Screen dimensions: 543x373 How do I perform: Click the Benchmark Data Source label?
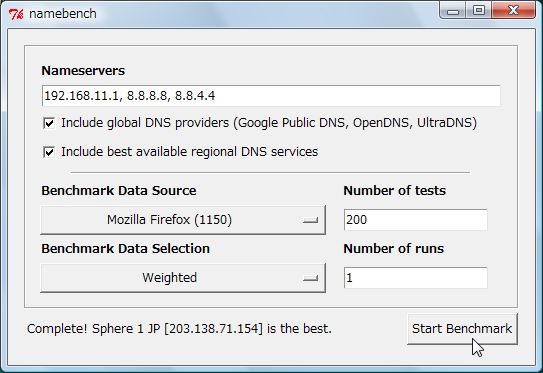[x=119, y=191]
